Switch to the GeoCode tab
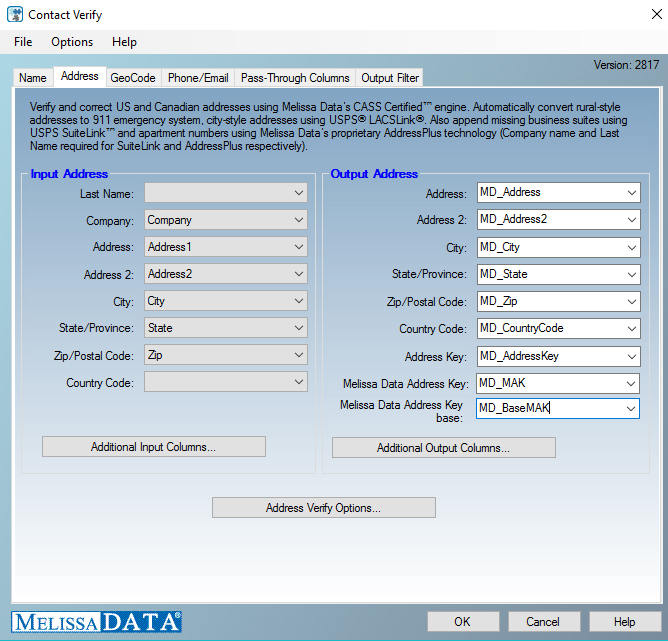The image size is (668, 641). (133, 78)
